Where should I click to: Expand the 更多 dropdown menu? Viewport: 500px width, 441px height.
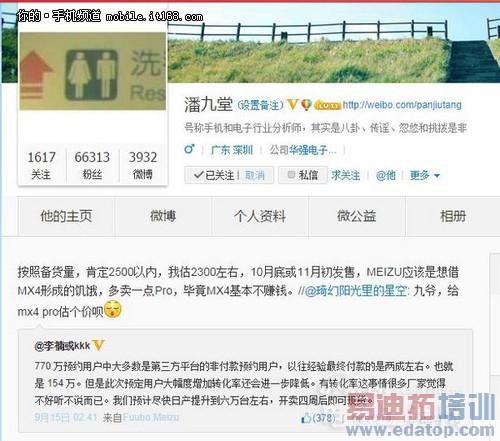pos(425,175)
